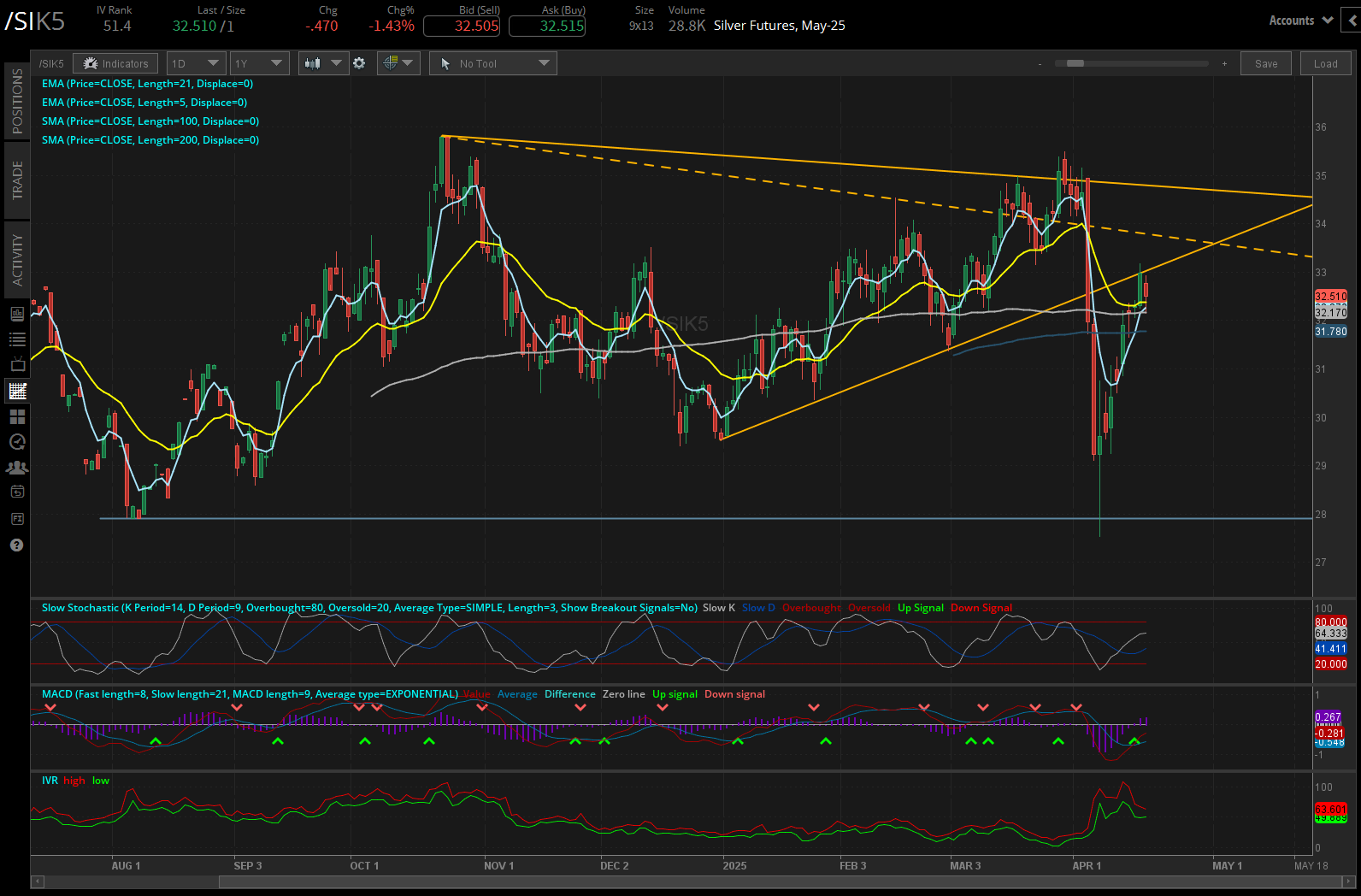Viewport: 1361px width, 896px height.
Task: Open the candlestick chart type dropdown
Action: click(323, 63)
